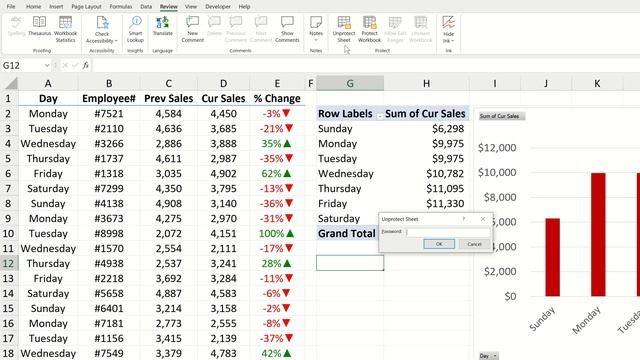This screenshot has height=360, width=640.
Task: Click Allow Edit Ranges
Action: 395,29
